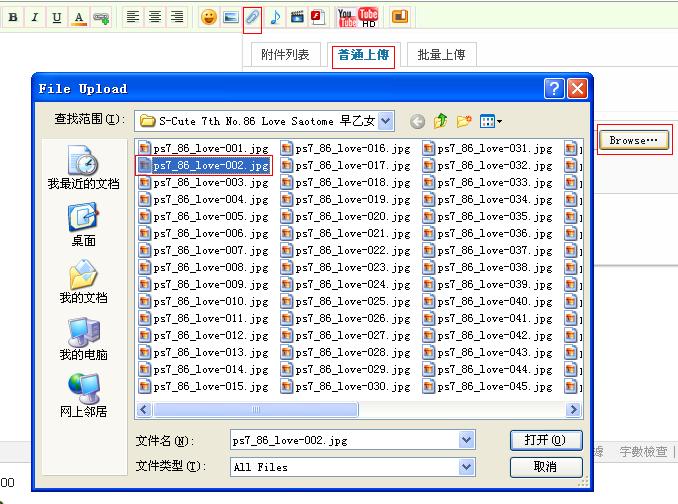Switch to the 附件列表 tab
This screenshot has height=504, width=678.
point(285,55)
